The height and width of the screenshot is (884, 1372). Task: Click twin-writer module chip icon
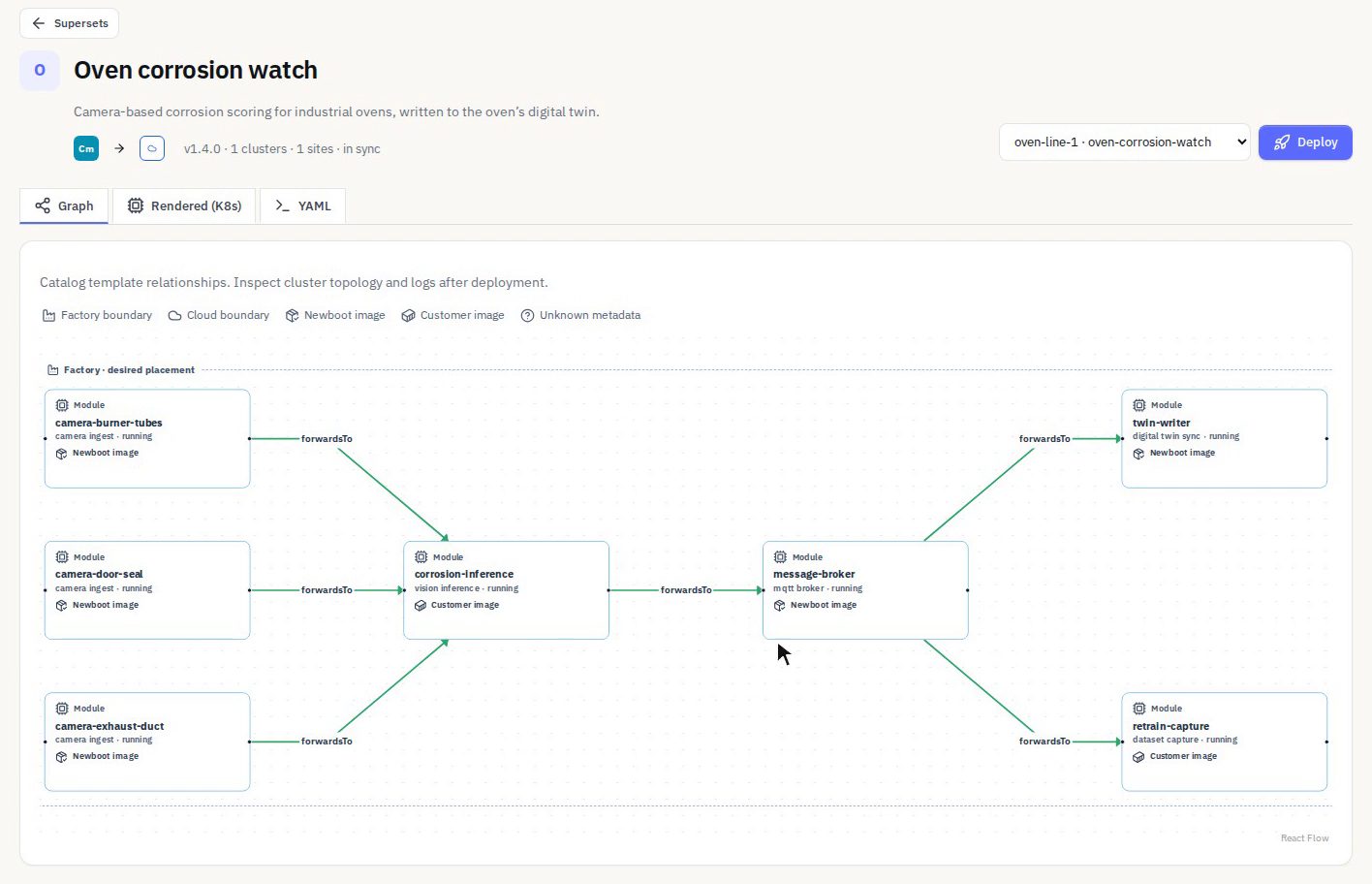point(1139,405)
